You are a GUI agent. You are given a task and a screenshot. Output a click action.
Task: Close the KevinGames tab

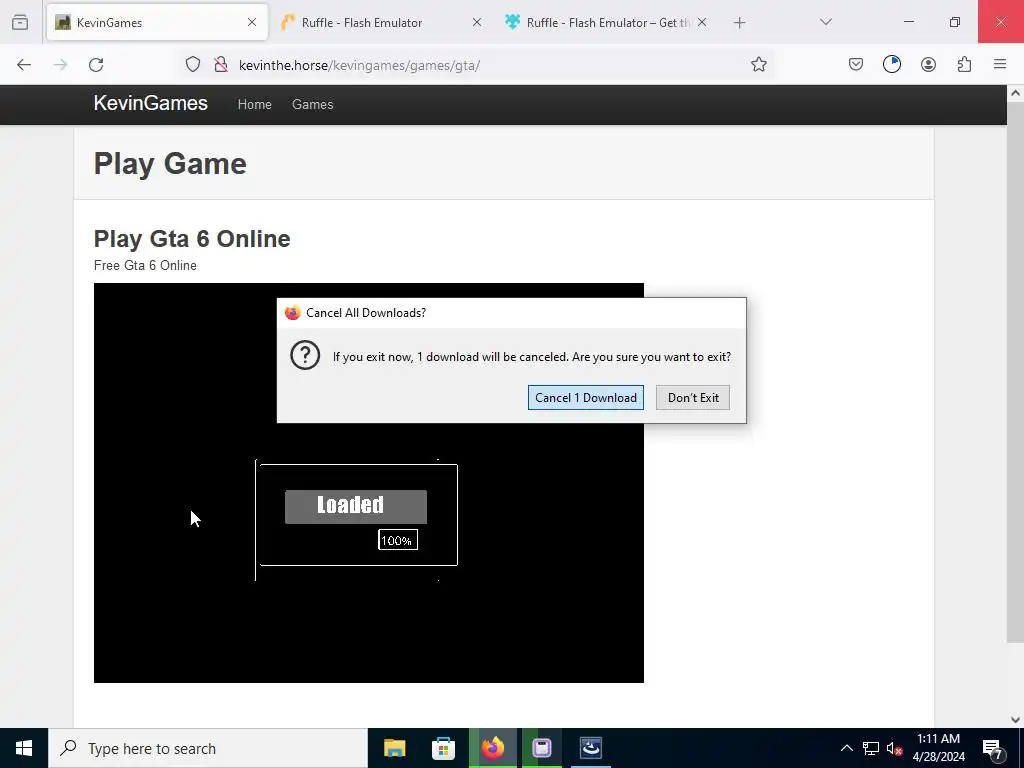[x=252, y=22]
